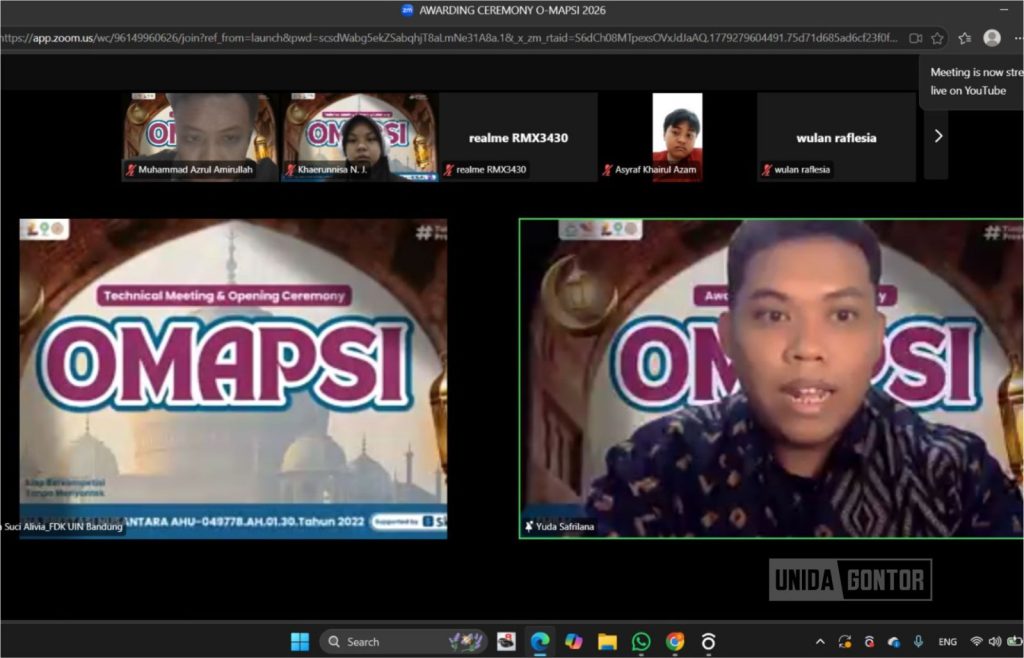Open Copilot from the taskbar
Image resolution: width=1024 pixels, height=658 pixels.
(573, 642)
